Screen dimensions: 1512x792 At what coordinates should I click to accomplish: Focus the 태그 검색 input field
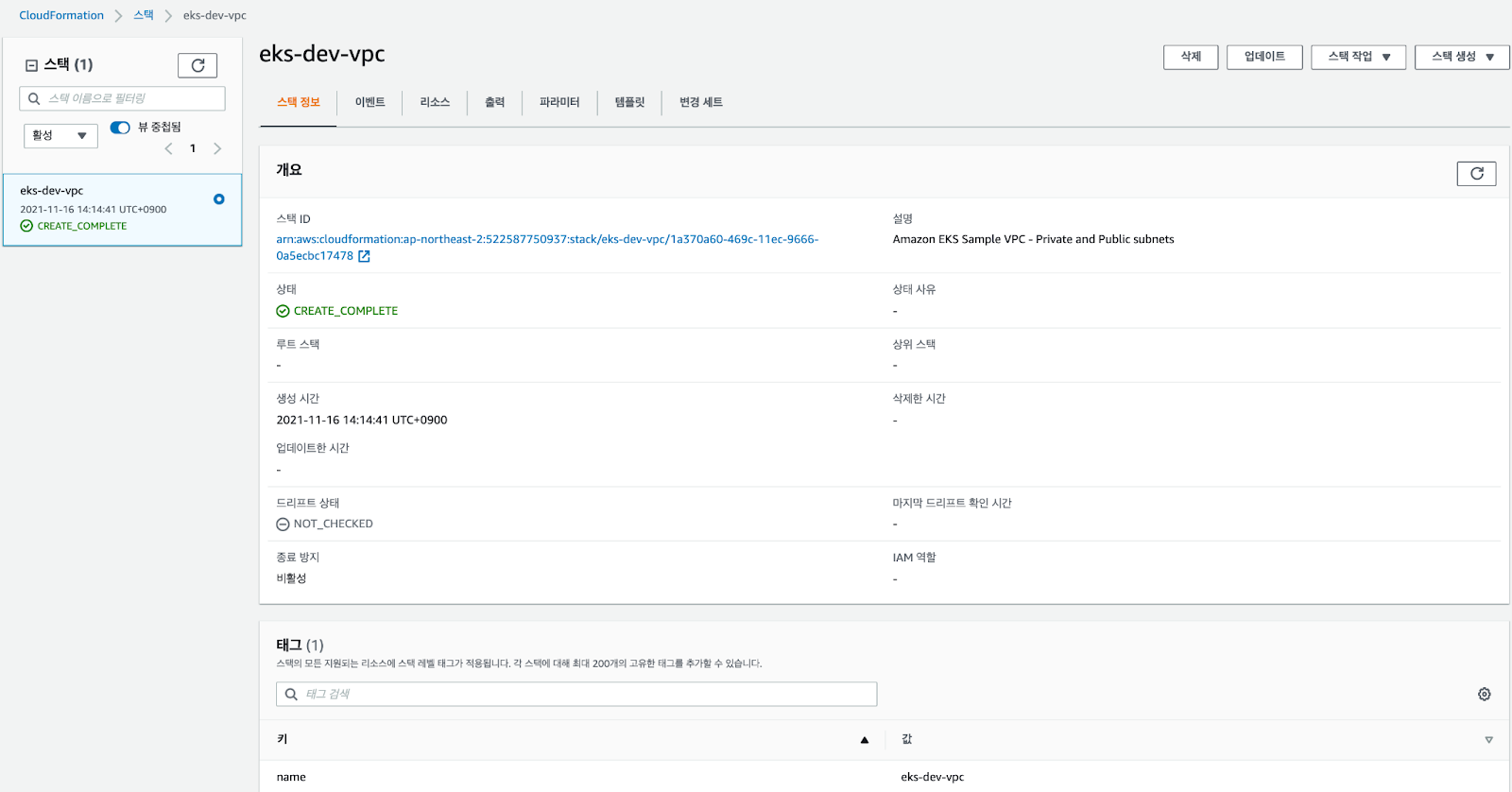pyautogui.click(x=576, y=694)
